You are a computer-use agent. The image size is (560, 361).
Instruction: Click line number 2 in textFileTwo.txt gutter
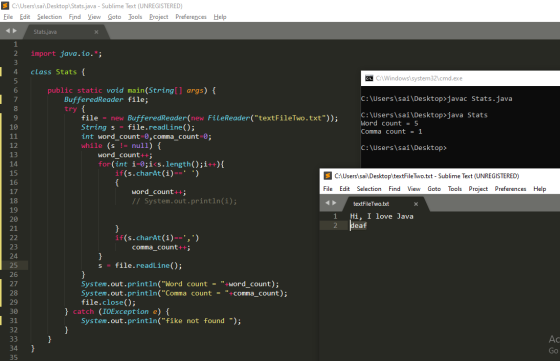[x=335, y=225]
